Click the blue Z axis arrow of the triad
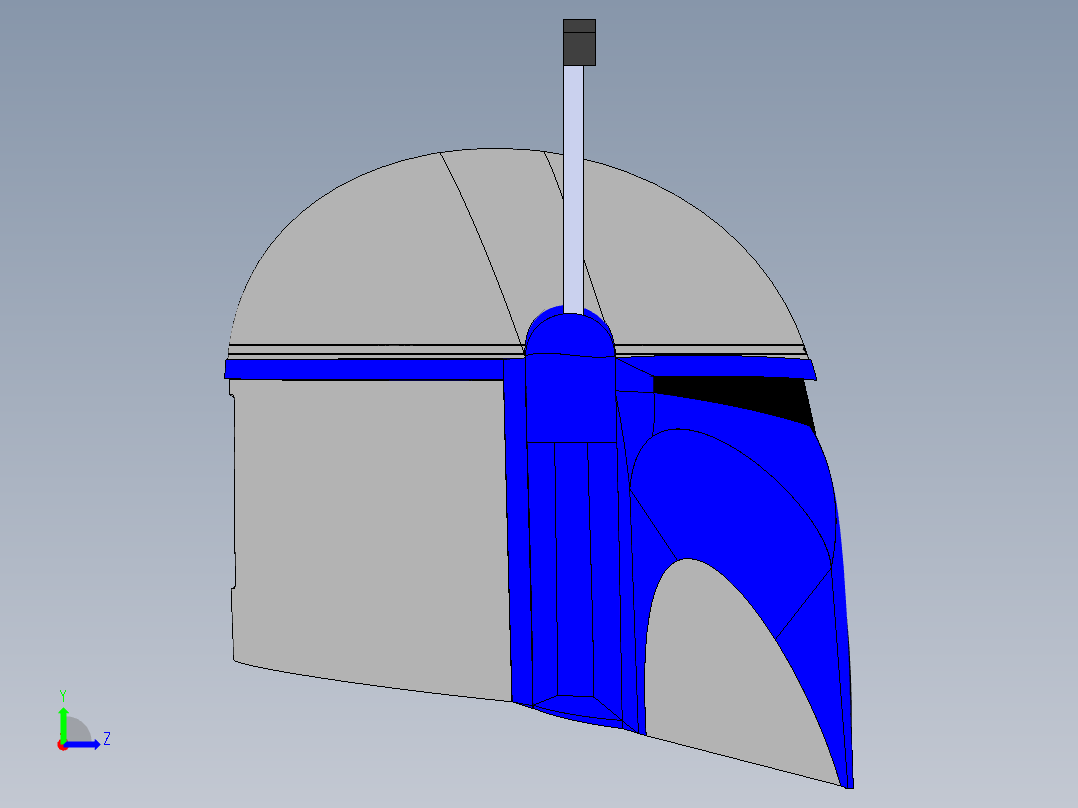The image size is (1078, 808). click(x=82, y=745)
